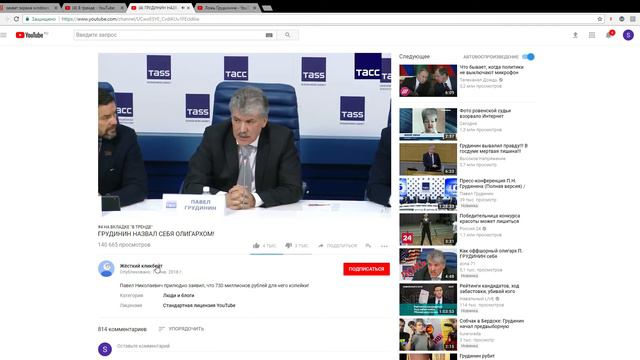
Task: Click the ГРУДИНИН НАЗВАЛ СЕБЯ ОЛИГАРХОМ title
Action: 156,234
